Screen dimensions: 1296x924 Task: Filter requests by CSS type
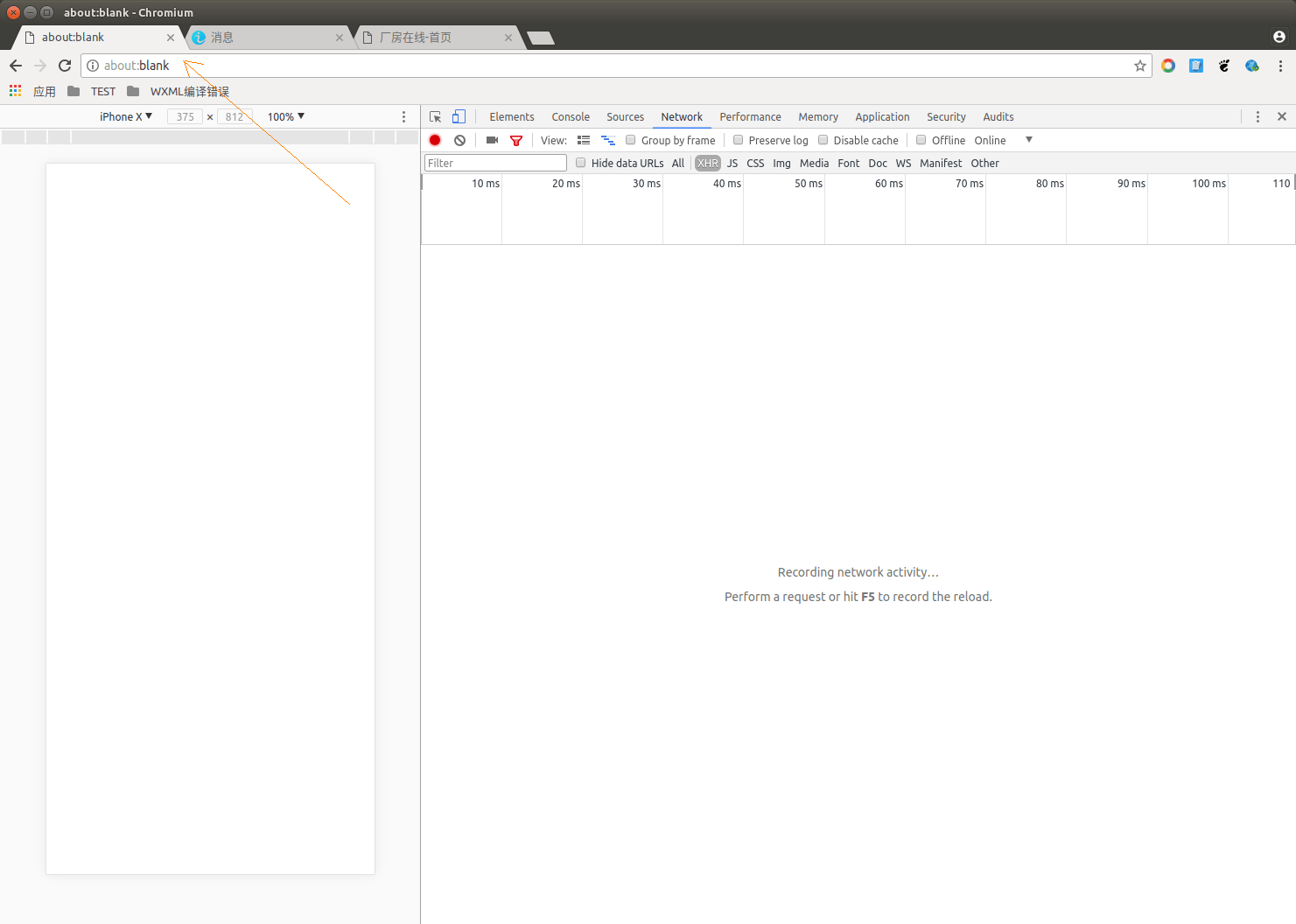[x=754, y=163]
